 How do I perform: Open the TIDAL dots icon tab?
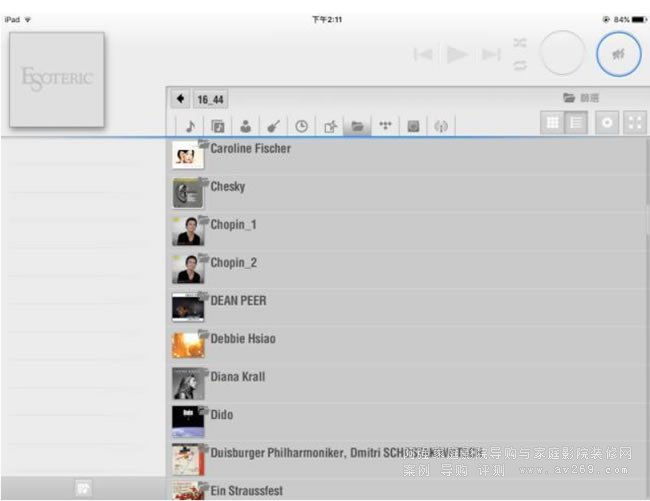384,126
